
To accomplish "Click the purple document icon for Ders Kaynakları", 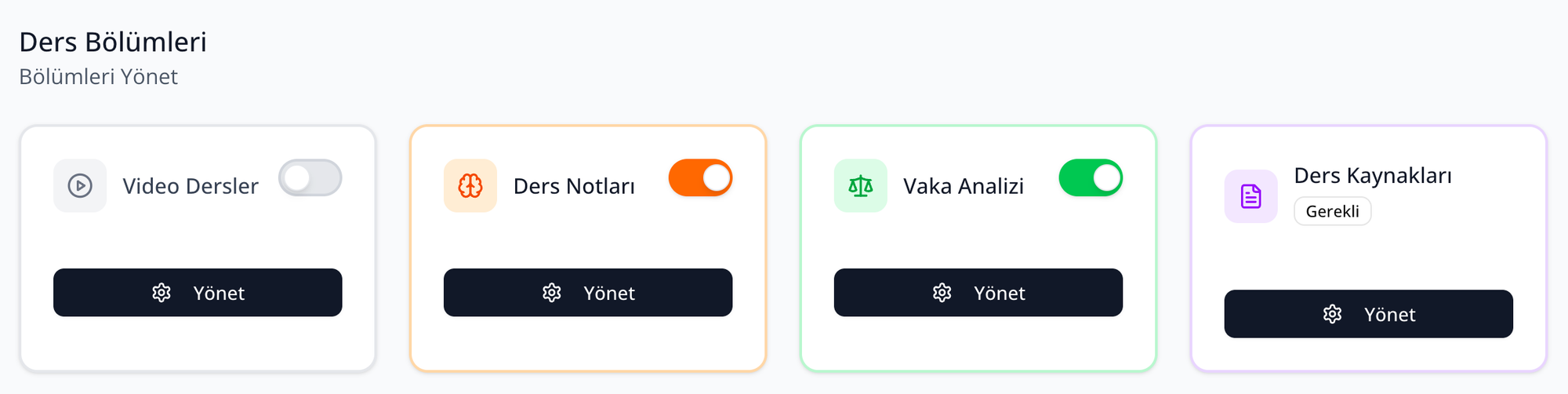I will point(1250,196).
